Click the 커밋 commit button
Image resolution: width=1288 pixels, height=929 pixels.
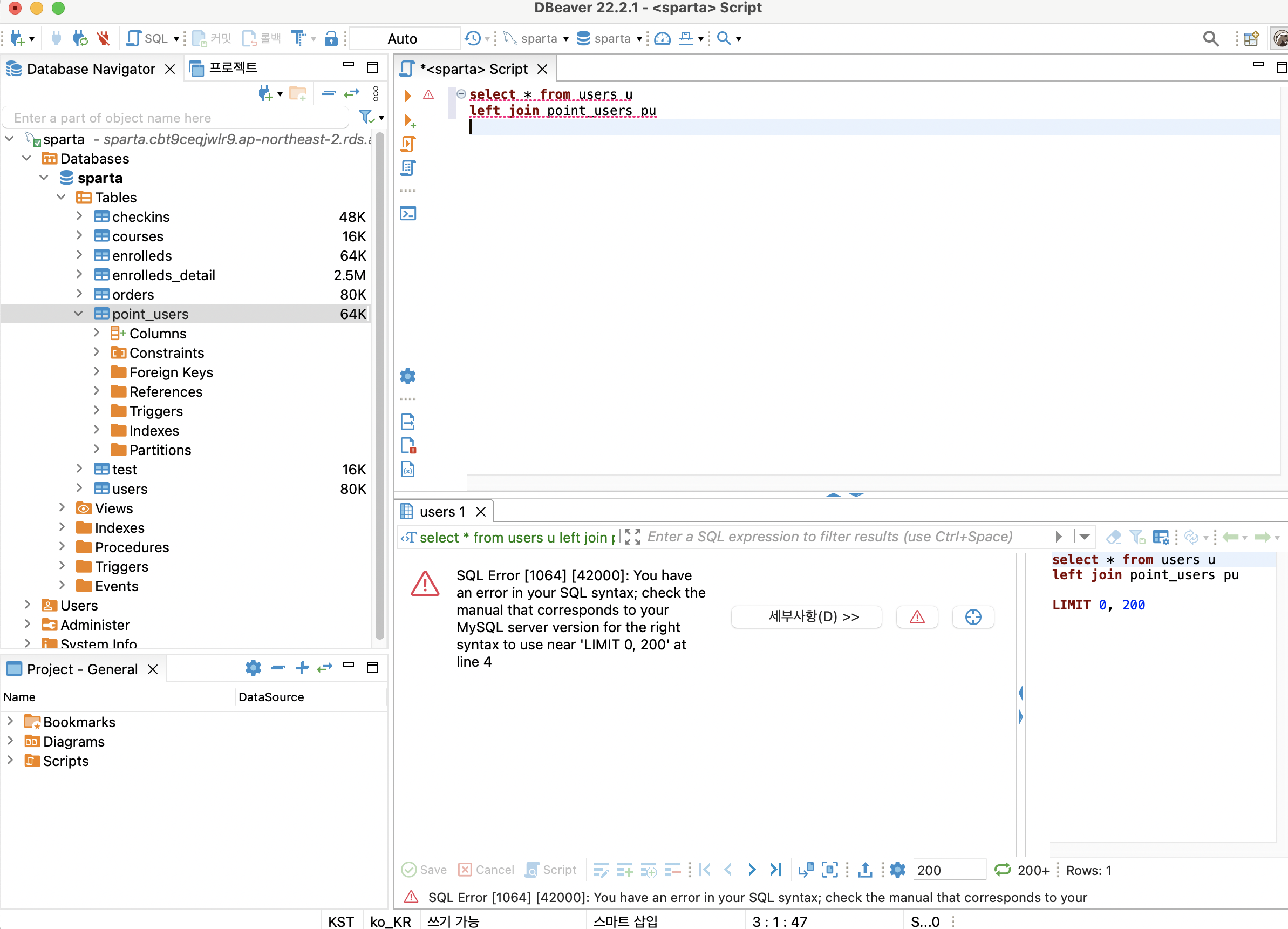click(212, 39)
